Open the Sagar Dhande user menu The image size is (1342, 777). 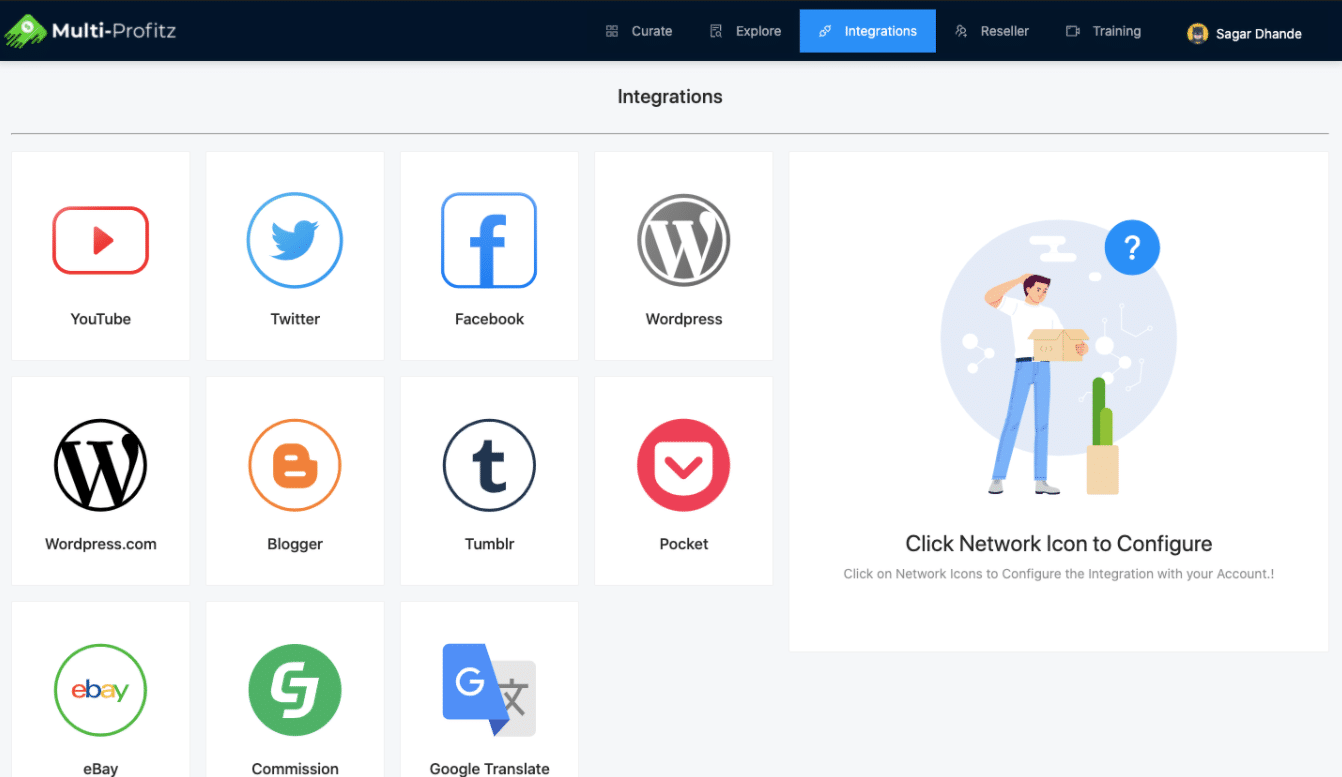tap(1244, 33)
